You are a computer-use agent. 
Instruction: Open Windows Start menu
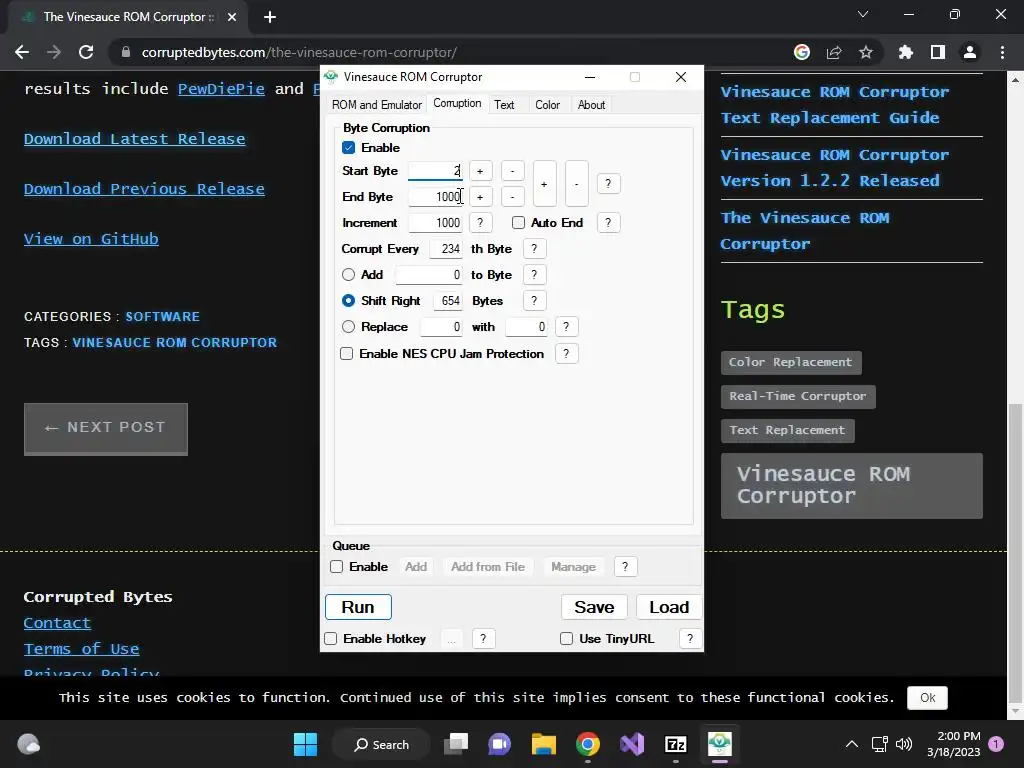tap(305, 744)
